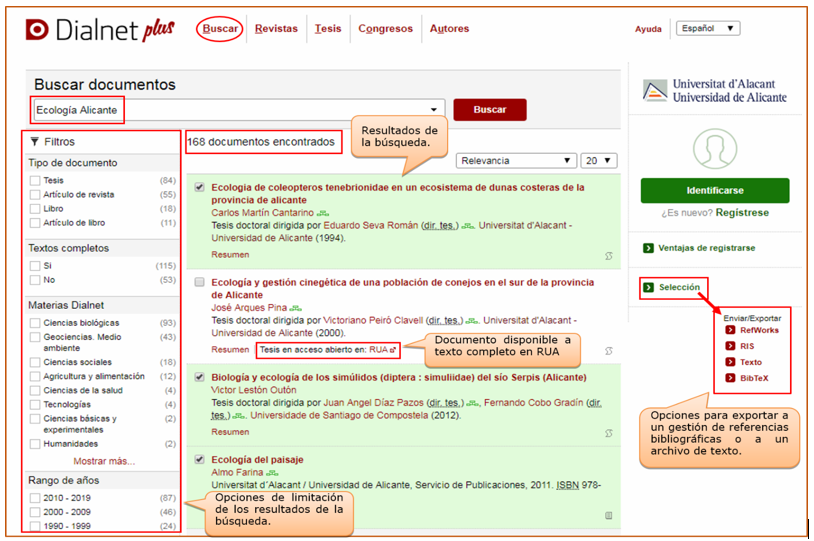
Task: Click the Dialnet plus logo
Action: (x=101, y=30)
